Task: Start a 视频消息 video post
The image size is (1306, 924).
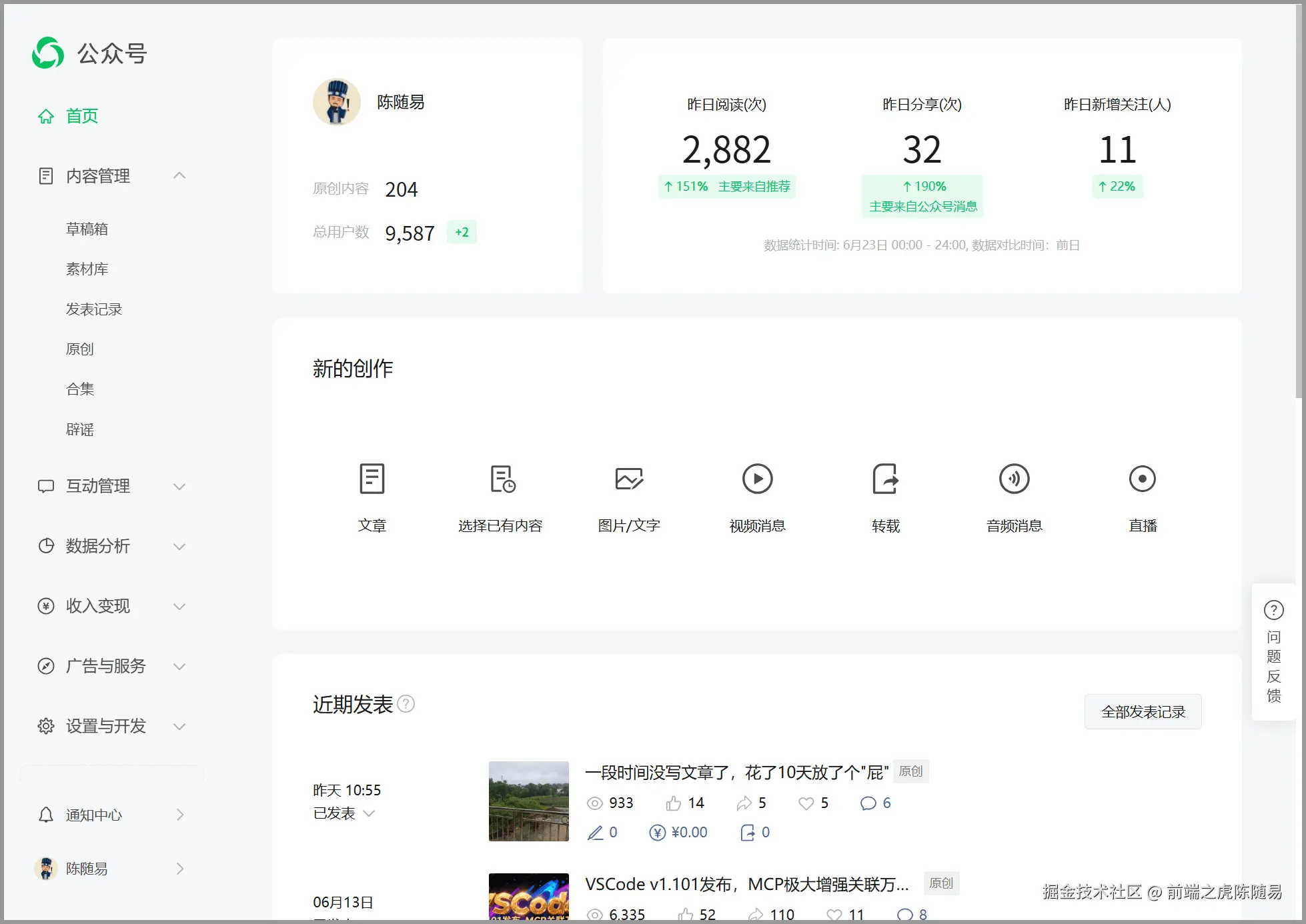Action: [x=757, y=479]
